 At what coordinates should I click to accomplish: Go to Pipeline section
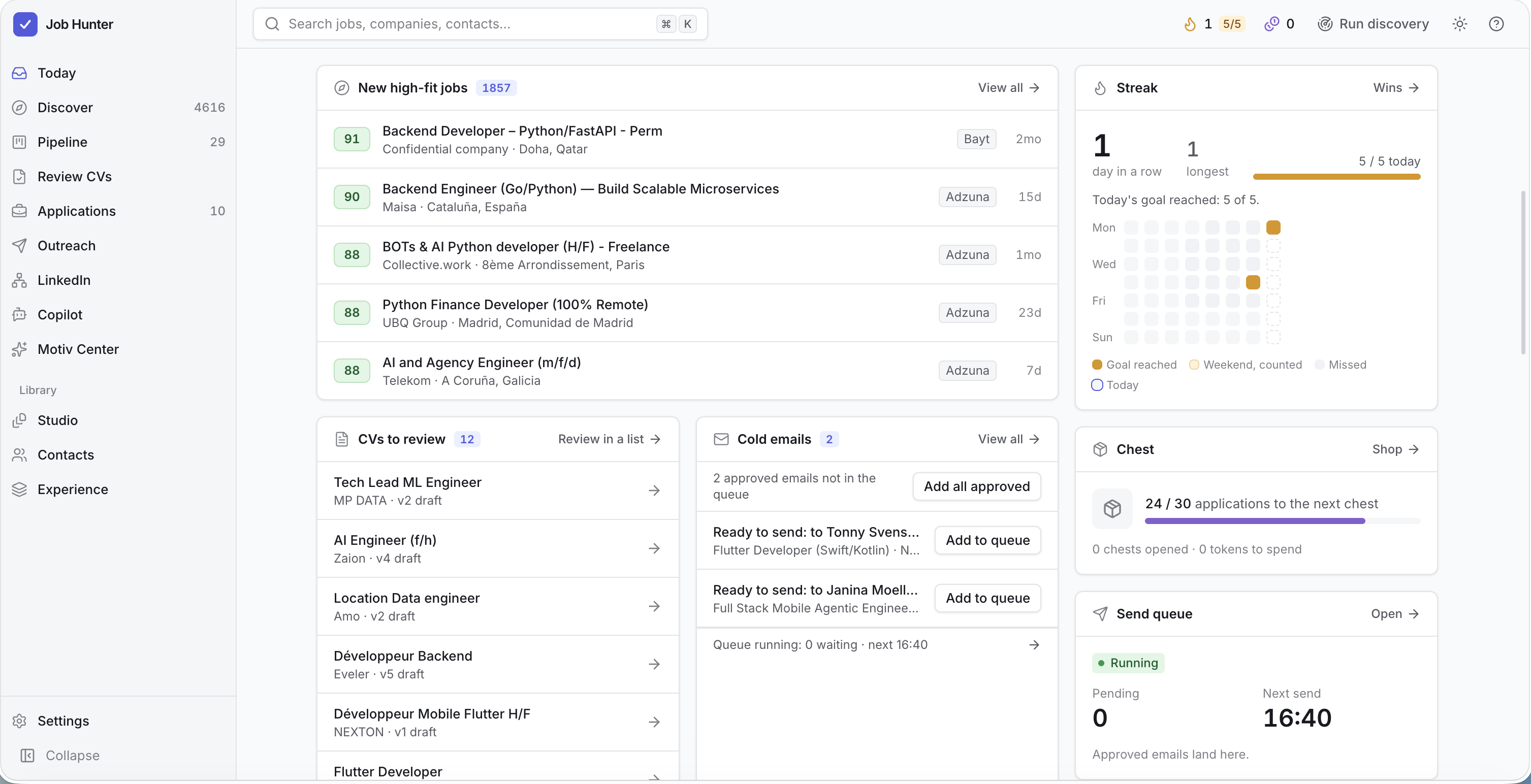coord(118,142)
